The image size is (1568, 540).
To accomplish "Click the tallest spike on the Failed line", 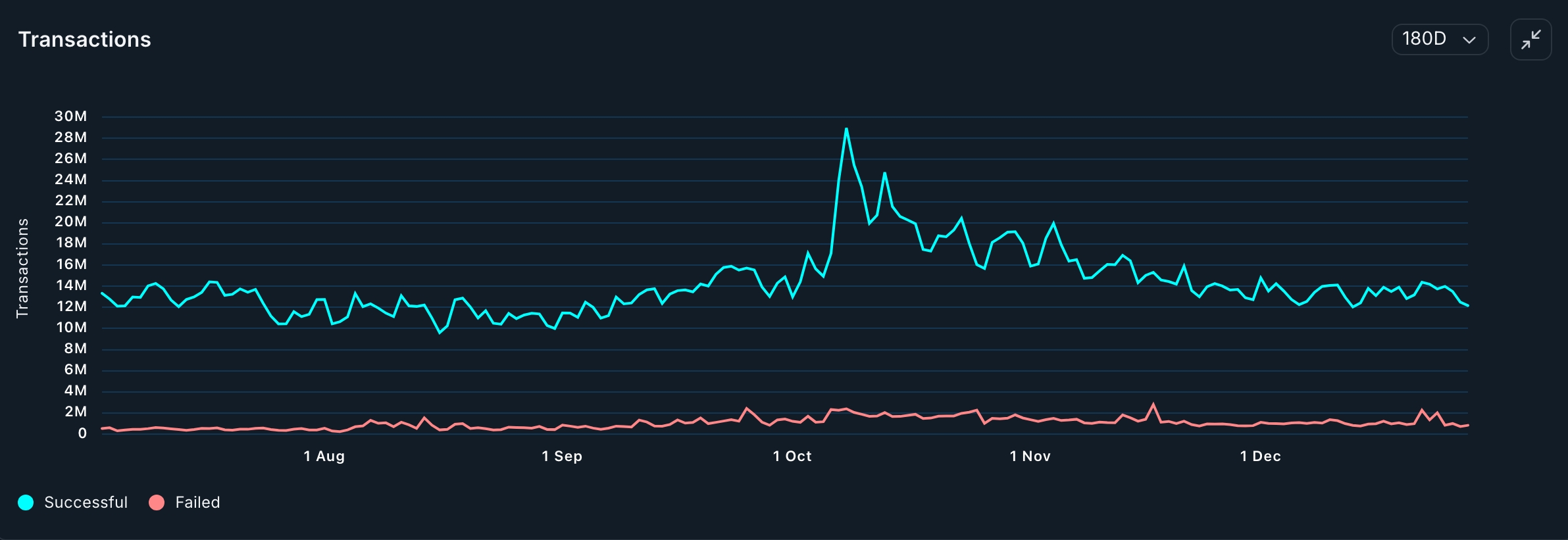I will (1153, 404).
